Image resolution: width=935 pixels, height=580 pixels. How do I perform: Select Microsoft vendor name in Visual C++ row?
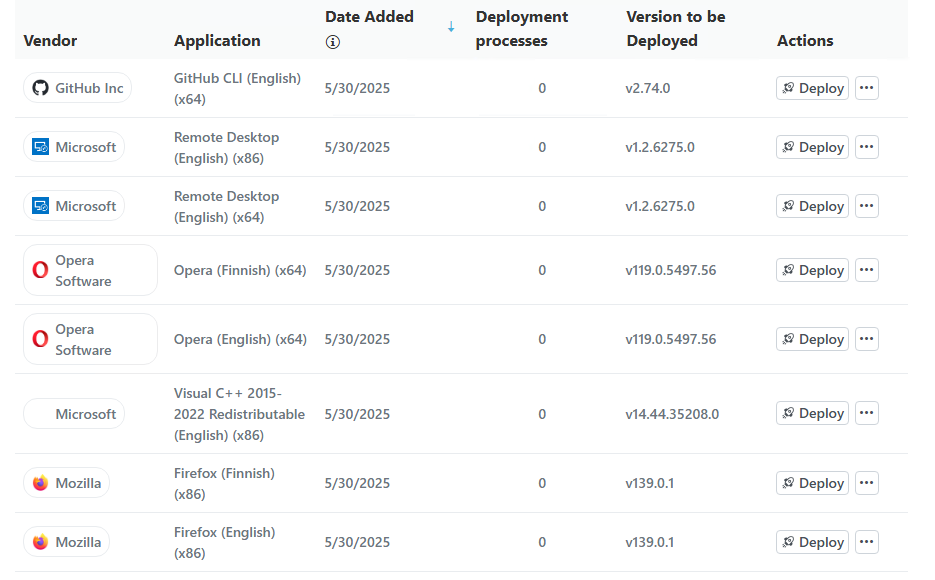pyautogui.click(x=86, y=414)
